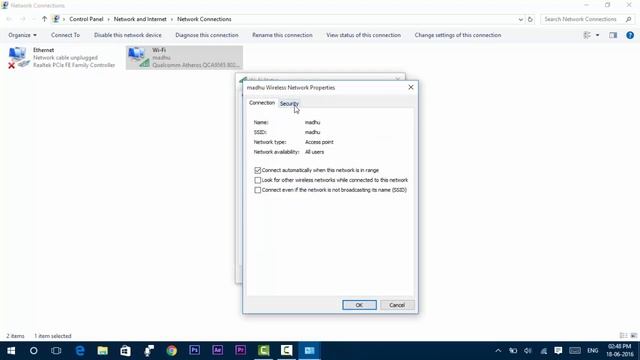The image size is (640, 360).
Task: Switch to the Connection tab
Action: [x=262, y=103]
